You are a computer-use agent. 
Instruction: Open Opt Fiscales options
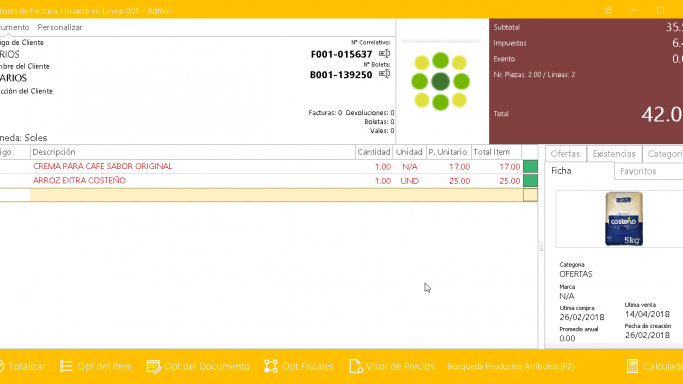[299, 366]
